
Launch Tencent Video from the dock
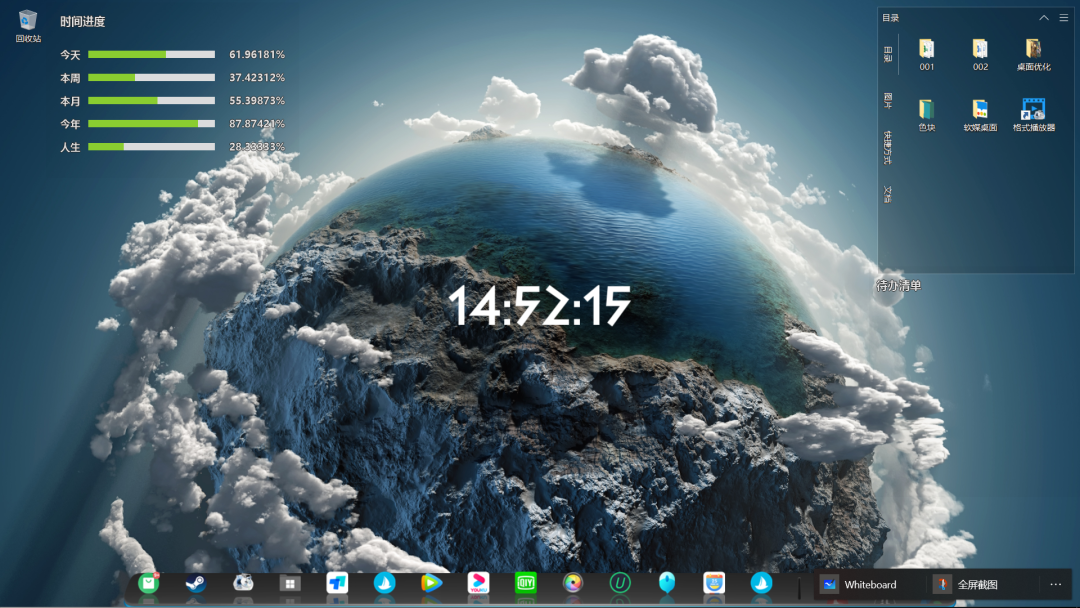(431, 584)
